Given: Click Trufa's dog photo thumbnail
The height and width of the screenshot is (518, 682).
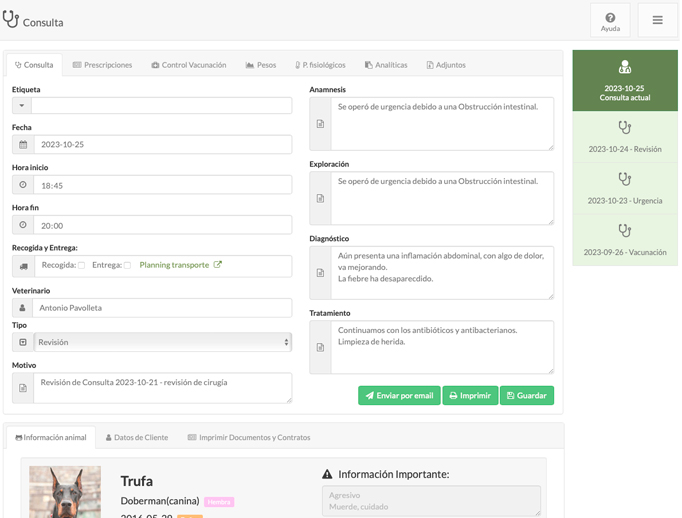Looking at the screenshot, I should pos(65,492).
